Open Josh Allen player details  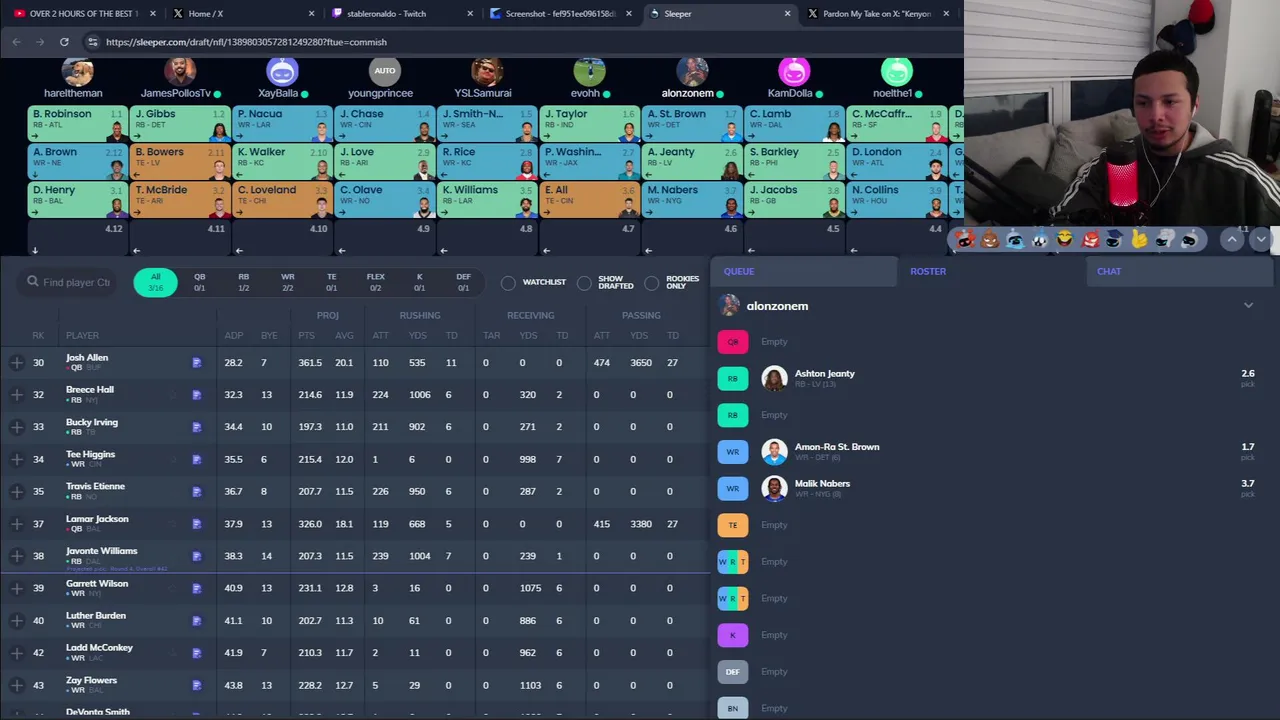[x=87, y=358]
